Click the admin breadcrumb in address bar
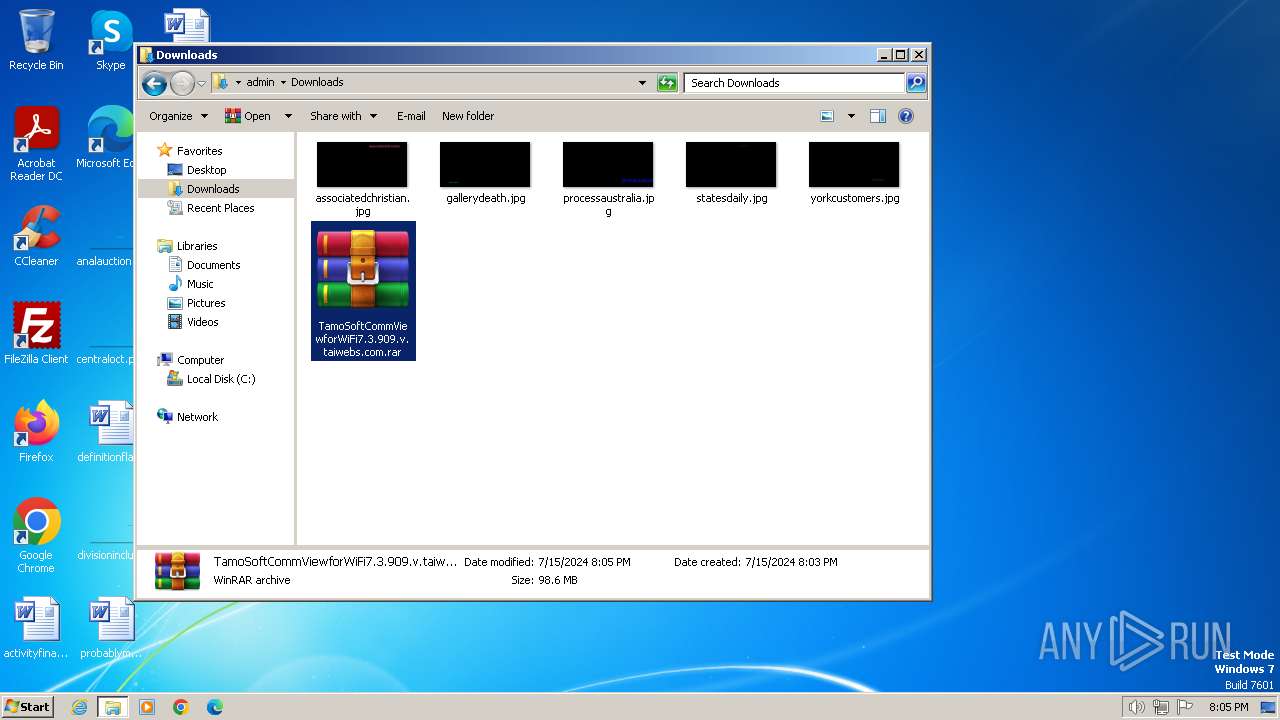Screen dimensions: 1280x720 (260, 83)
